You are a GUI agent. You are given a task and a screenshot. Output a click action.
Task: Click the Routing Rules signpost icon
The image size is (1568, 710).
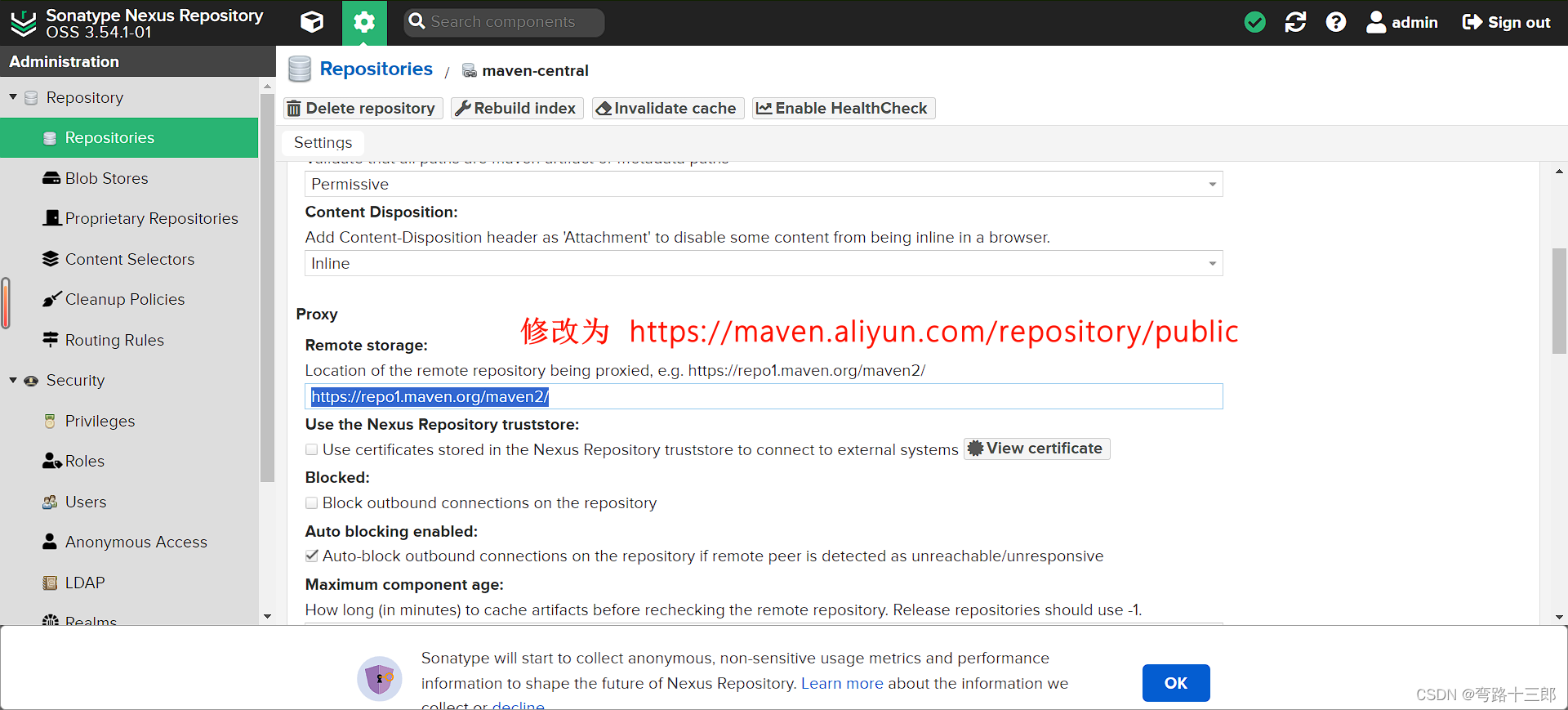(51, 339)
